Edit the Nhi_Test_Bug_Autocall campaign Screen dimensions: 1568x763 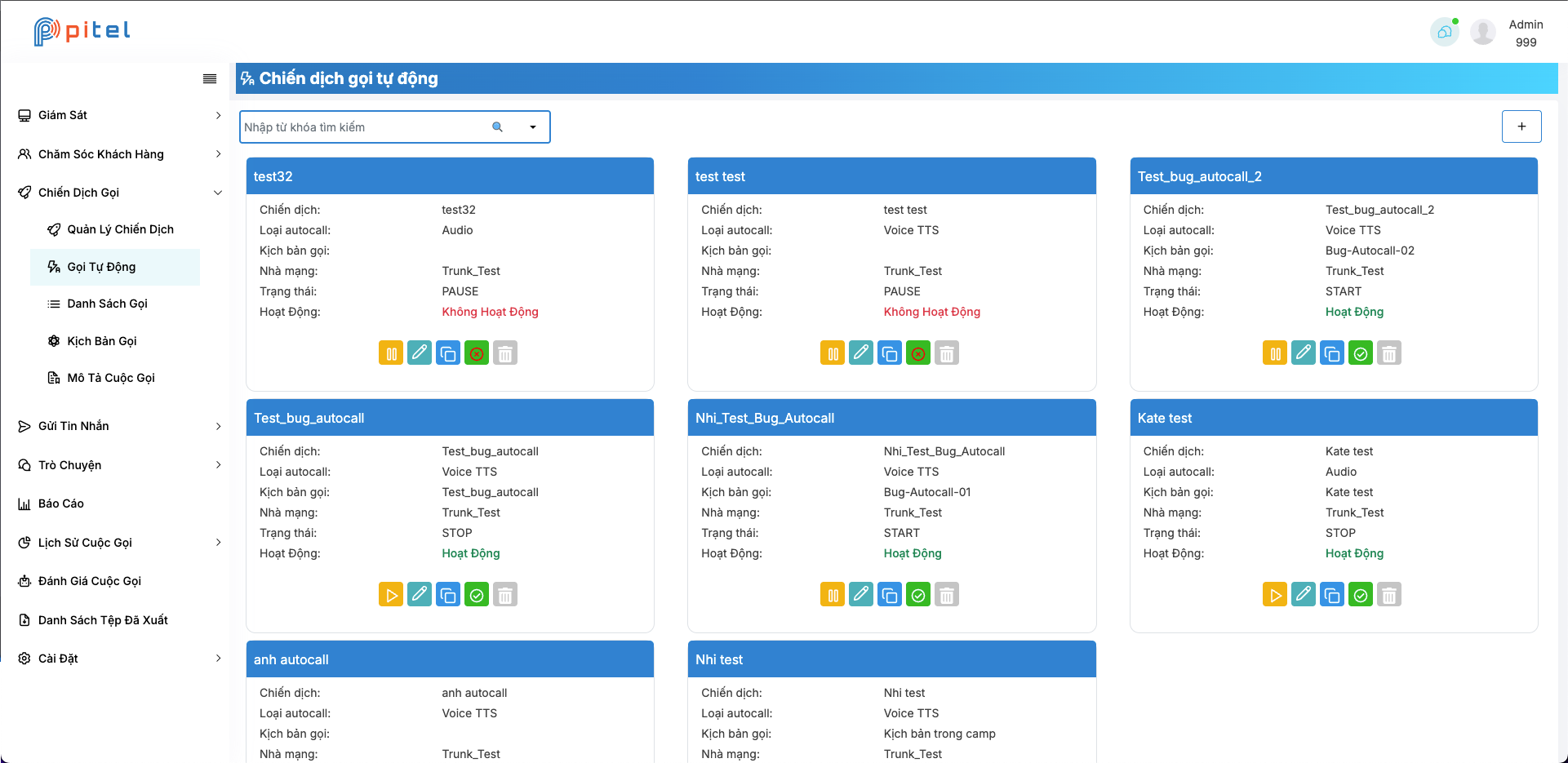tap(861, 595)
